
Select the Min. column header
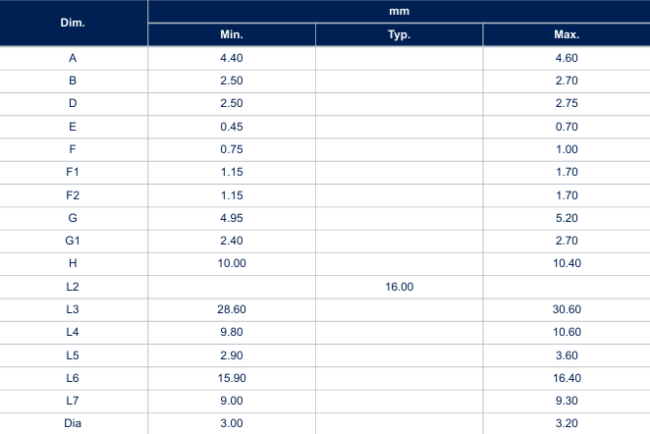(232, 35)
